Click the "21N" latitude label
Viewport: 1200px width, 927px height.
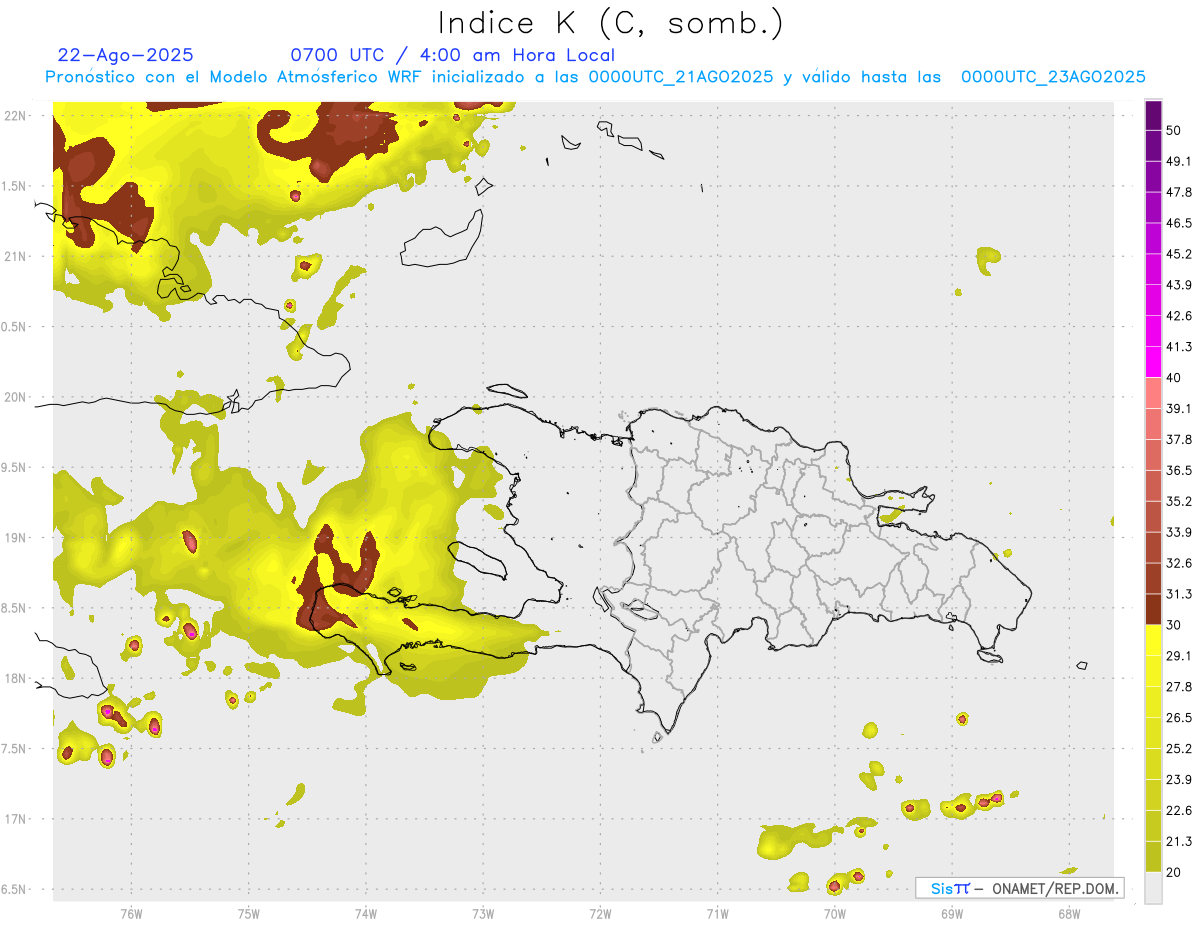point(14,256)
